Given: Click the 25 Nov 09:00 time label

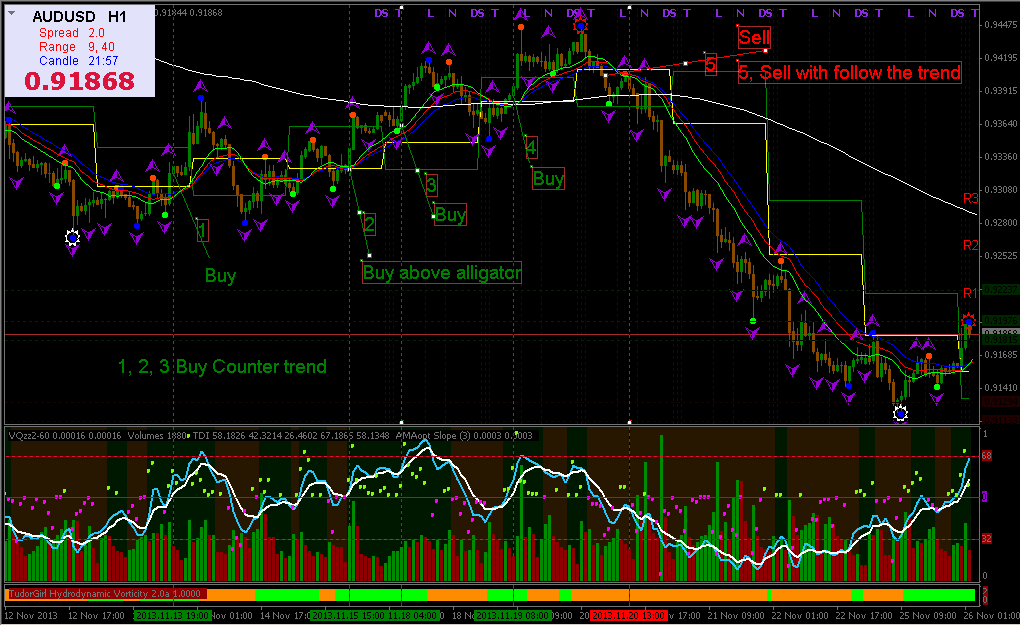Looking at the screenshot, I should 928,615.
